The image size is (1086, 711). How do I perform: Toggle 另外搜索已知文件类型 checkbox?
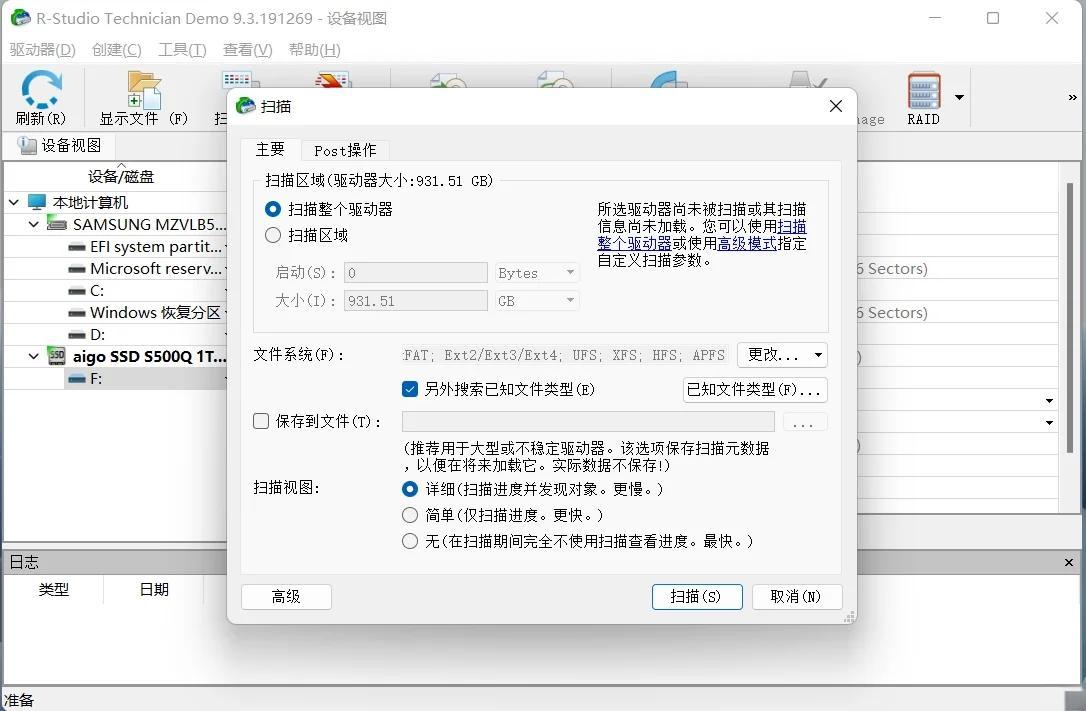click(409, 389)
